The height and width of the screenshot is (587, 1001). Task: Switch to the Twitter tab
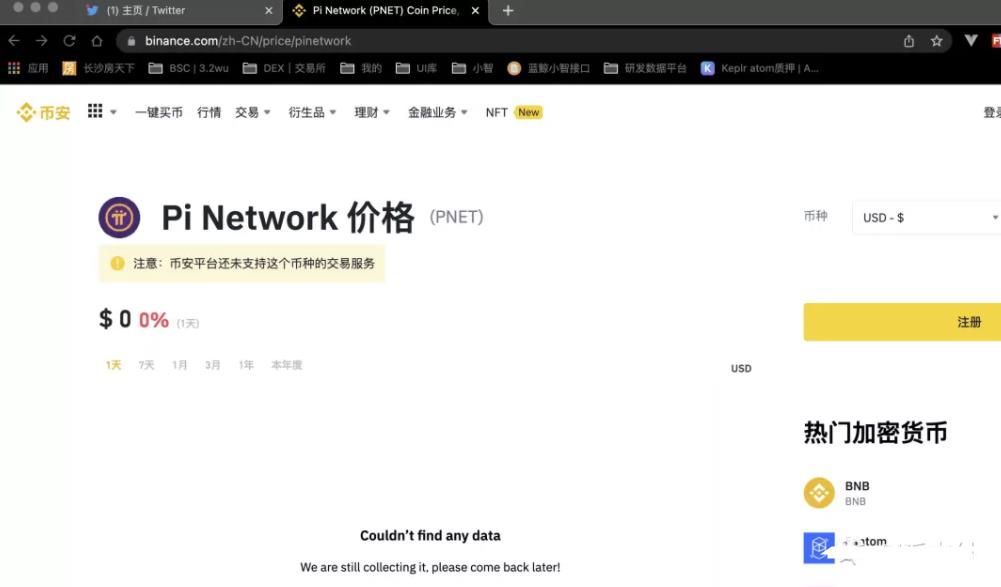point(179,11)
